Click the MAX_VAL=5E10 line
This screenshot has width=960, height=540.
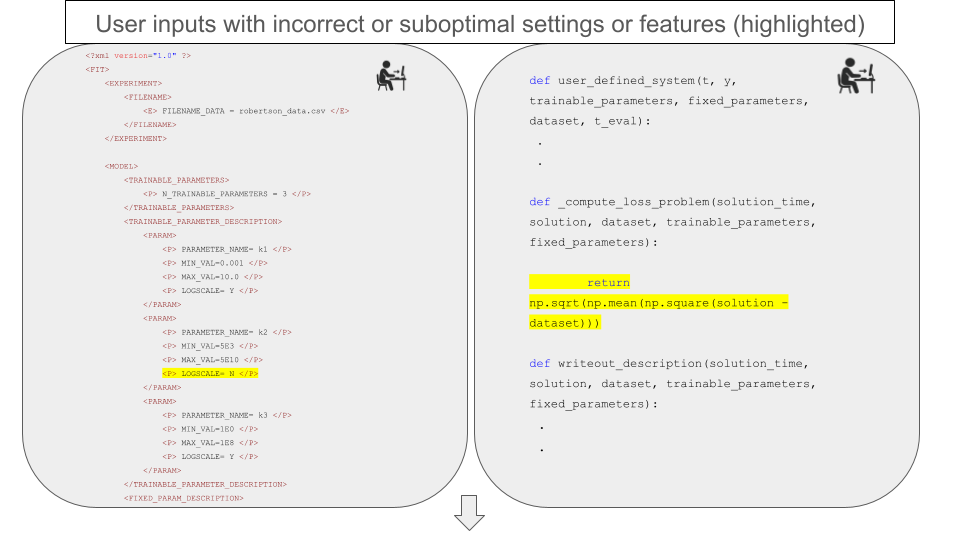[x=212, y=359]
